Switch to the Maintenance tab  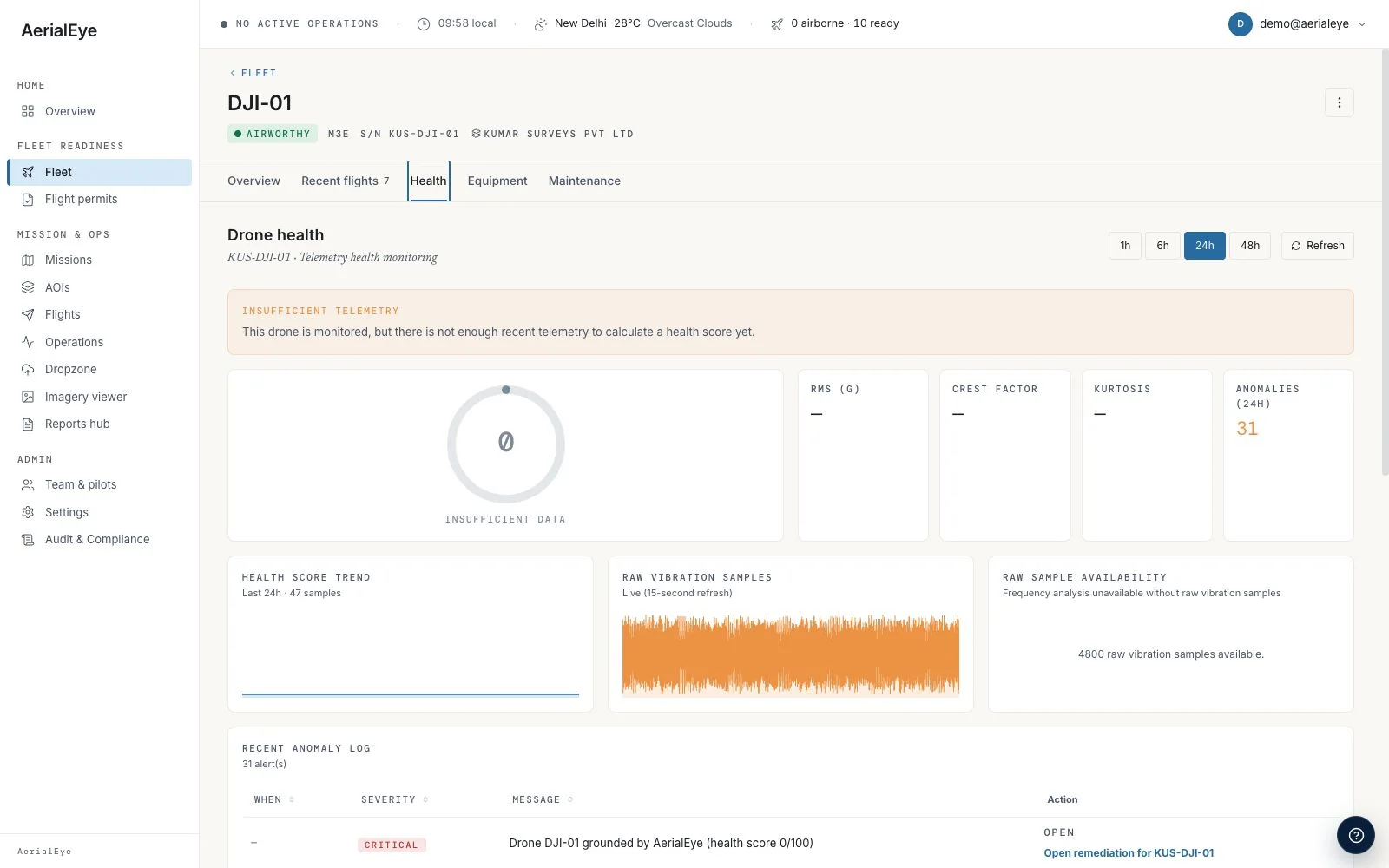(x=584, y=181)
